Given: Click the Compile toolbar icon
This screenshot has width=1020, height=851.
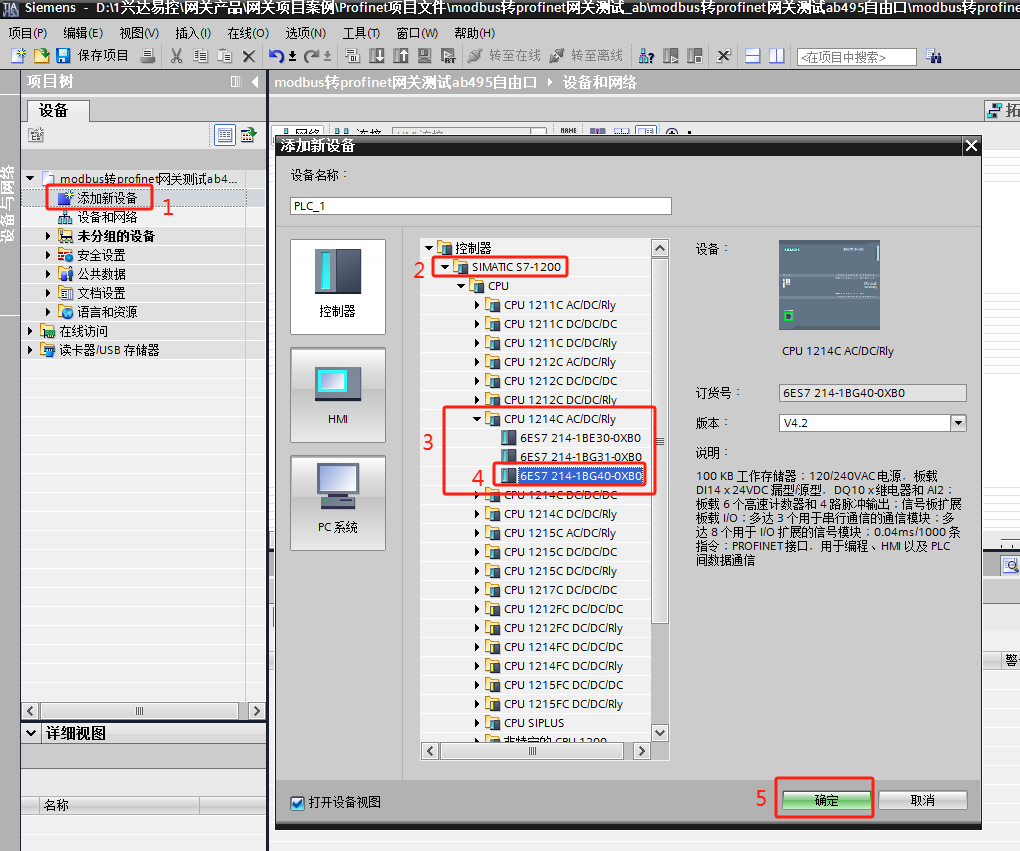Looking at the screenshot, I should (353, 56).
